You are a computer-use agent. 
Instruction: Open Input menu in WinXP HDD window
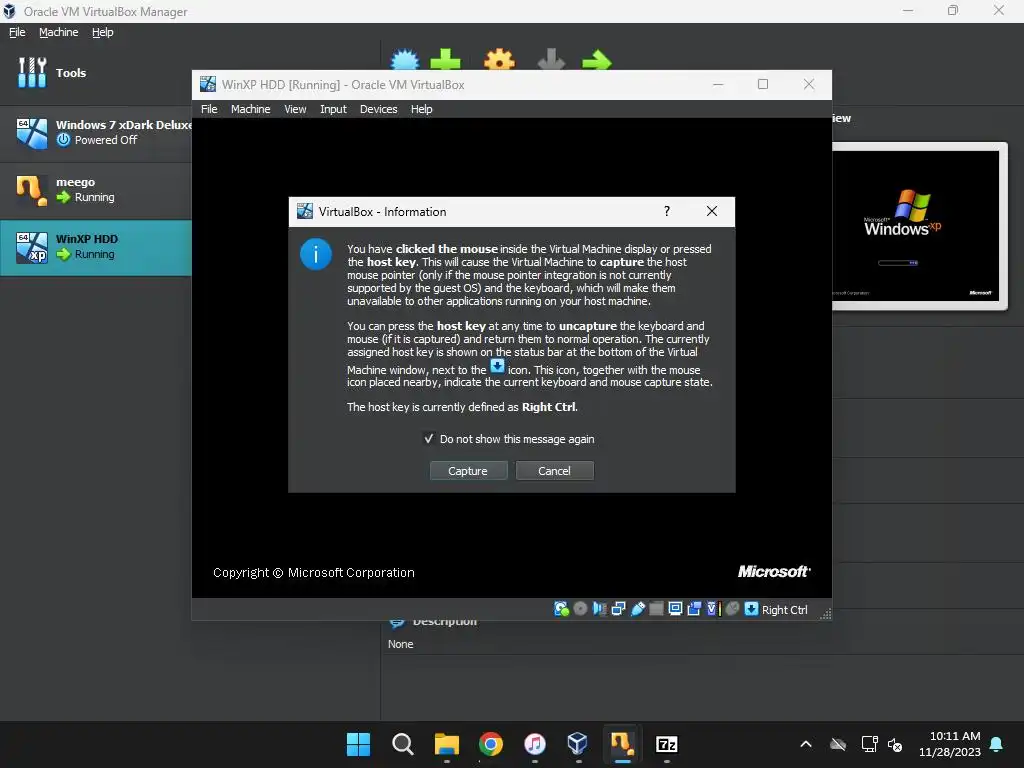click(333, 109)
